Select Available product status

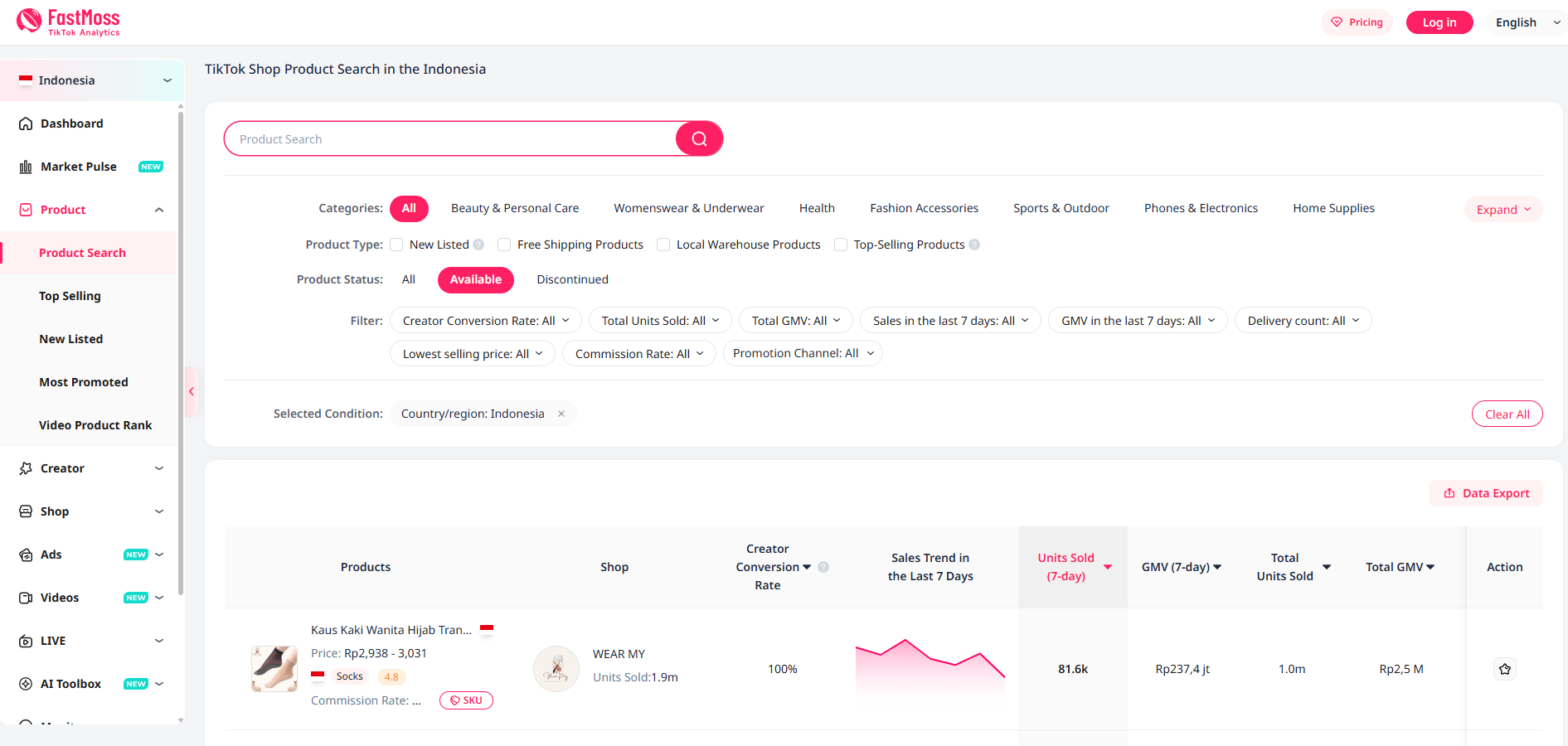[x=476, y=279]
